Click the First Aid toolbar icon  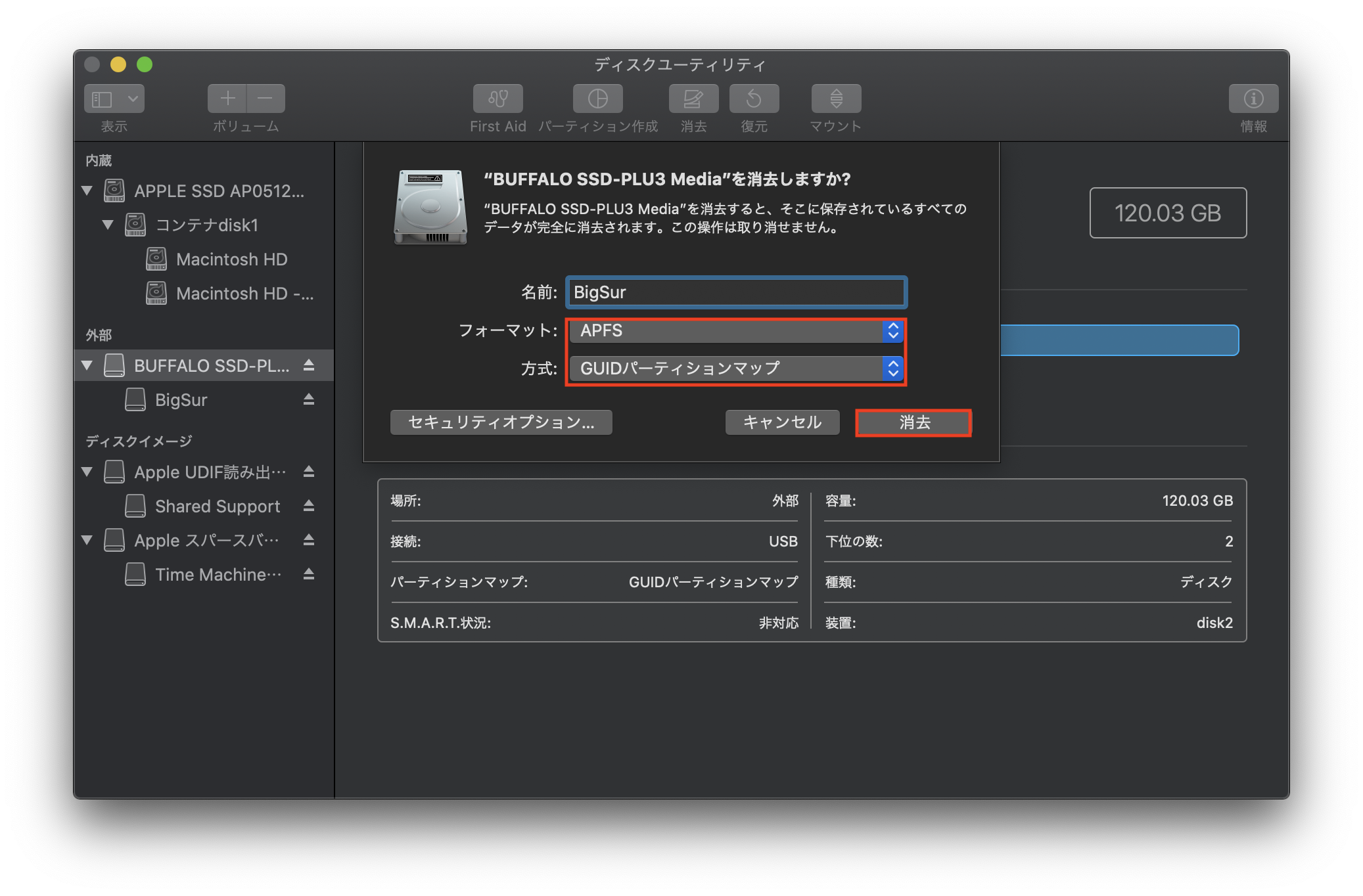click(497, 99)
